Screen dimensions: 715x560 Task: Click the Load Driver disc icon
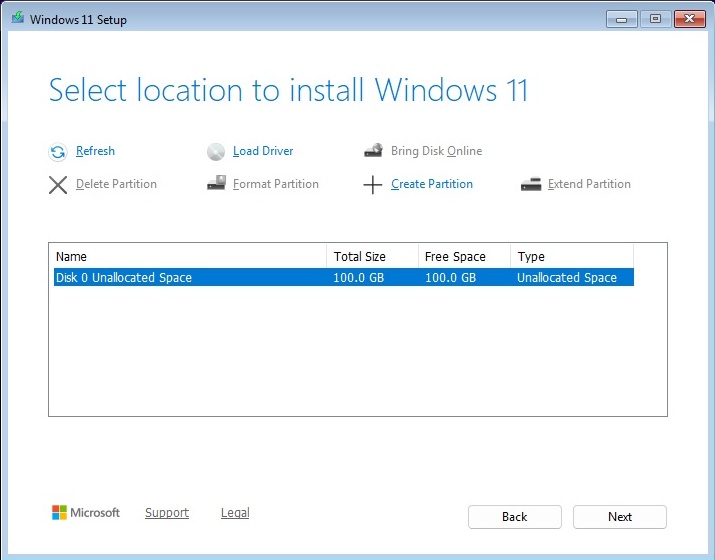216,152
